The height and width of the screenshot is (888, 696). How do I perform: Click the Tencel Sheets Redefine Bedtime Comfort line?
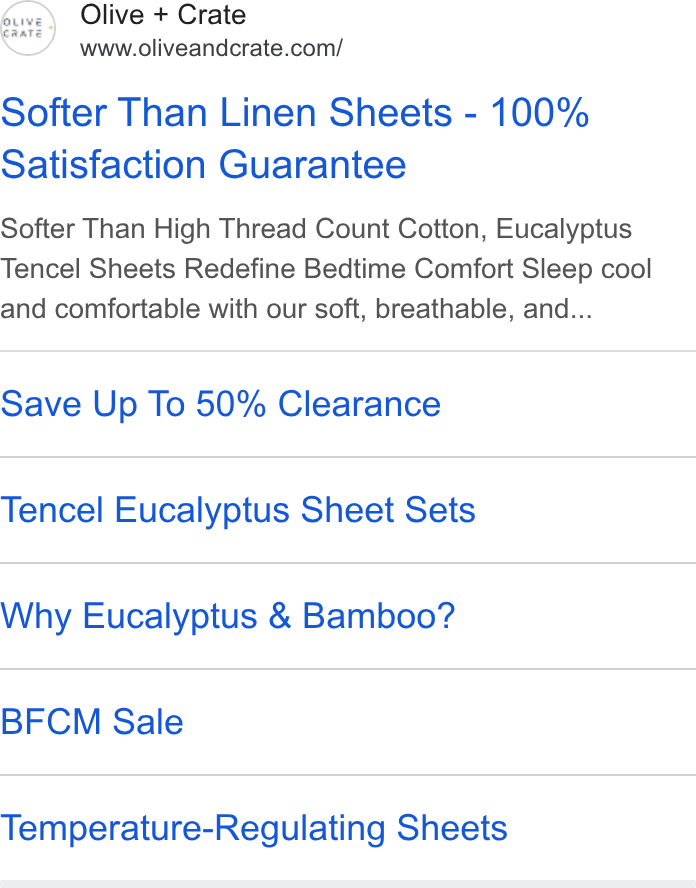click(x=326, y=269)
